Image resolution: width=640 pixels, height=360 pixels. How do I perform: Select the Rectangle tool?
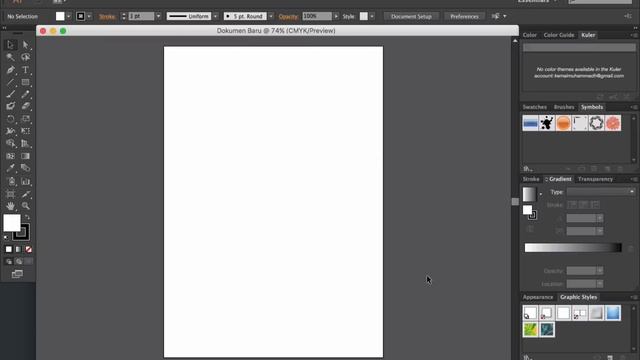coord(25,82)
